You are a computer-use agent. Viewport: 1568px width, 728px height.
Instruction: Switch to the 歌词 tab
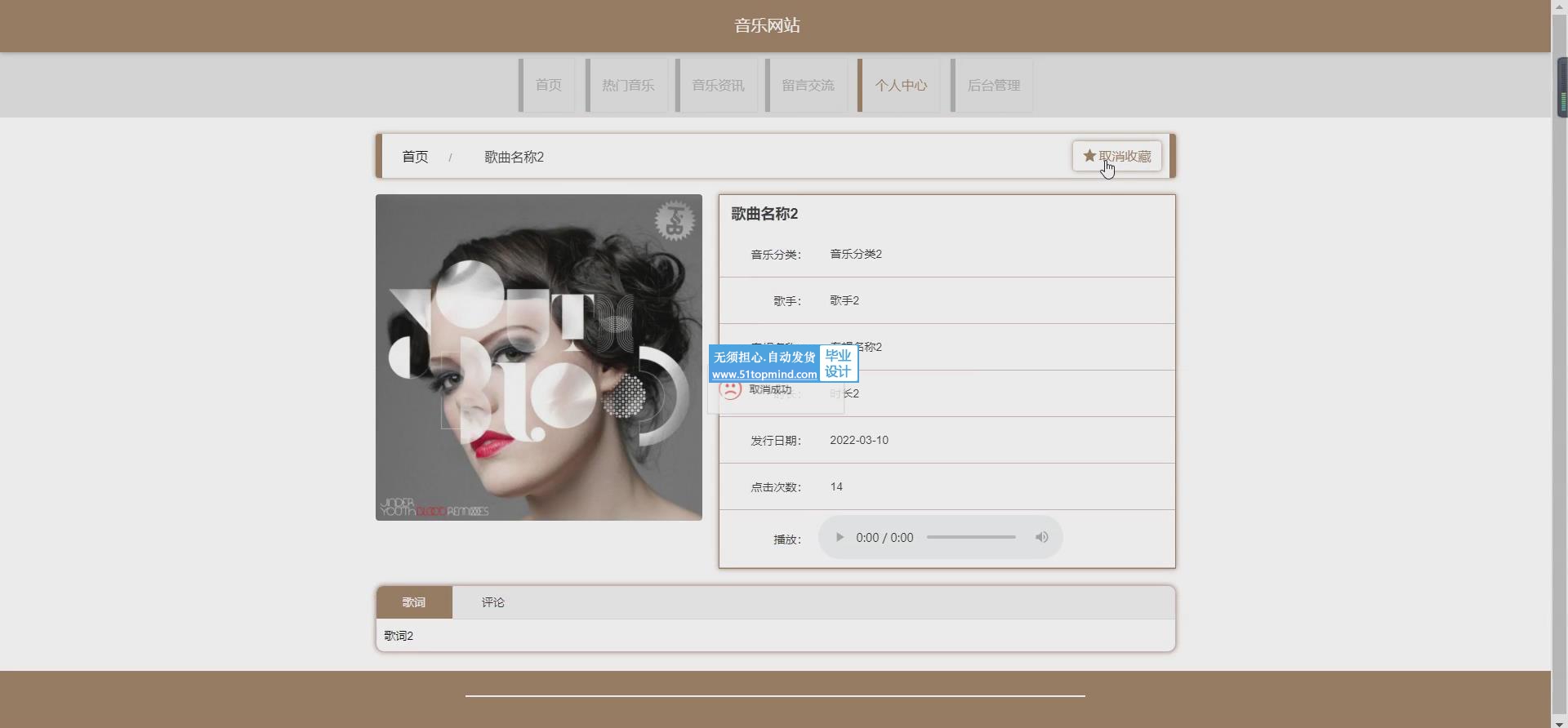click(414, 602)
